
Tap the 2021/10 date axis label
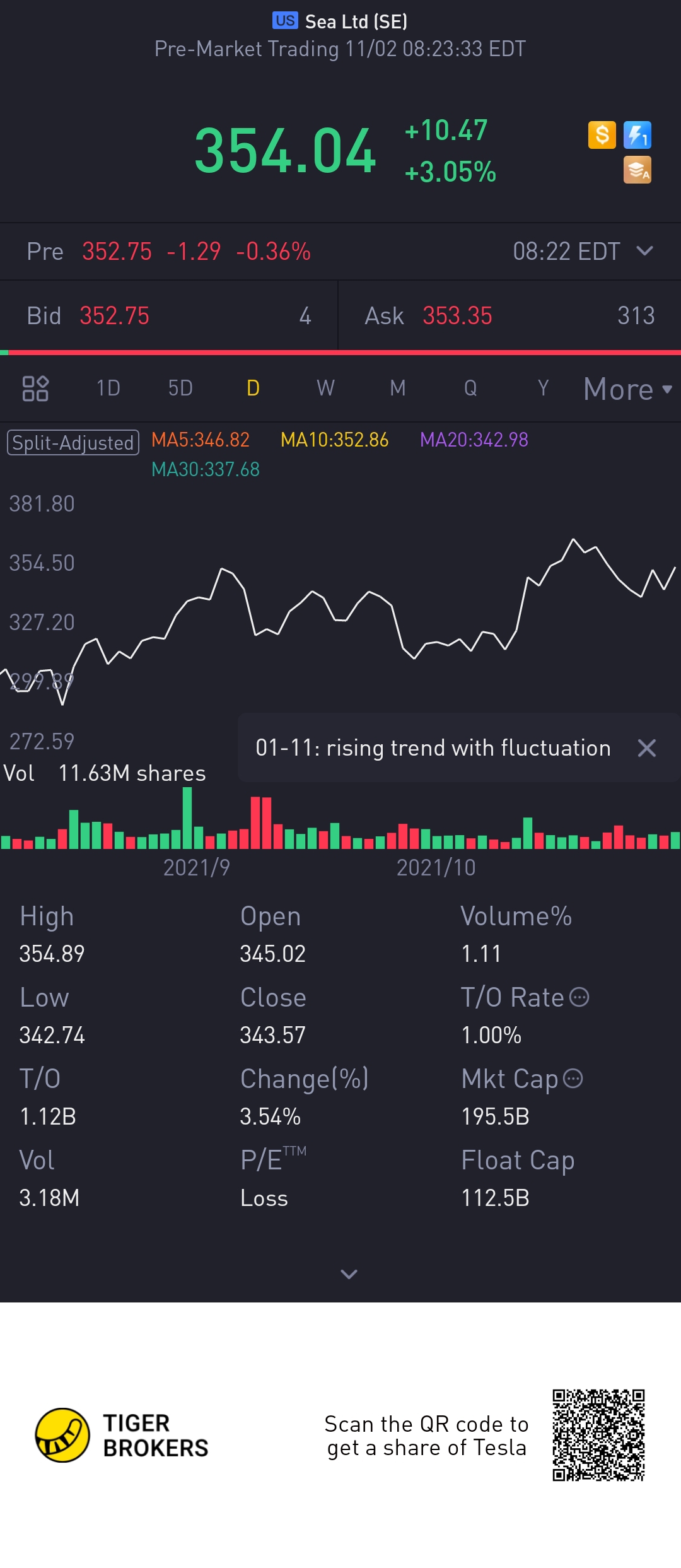[436, 867]
